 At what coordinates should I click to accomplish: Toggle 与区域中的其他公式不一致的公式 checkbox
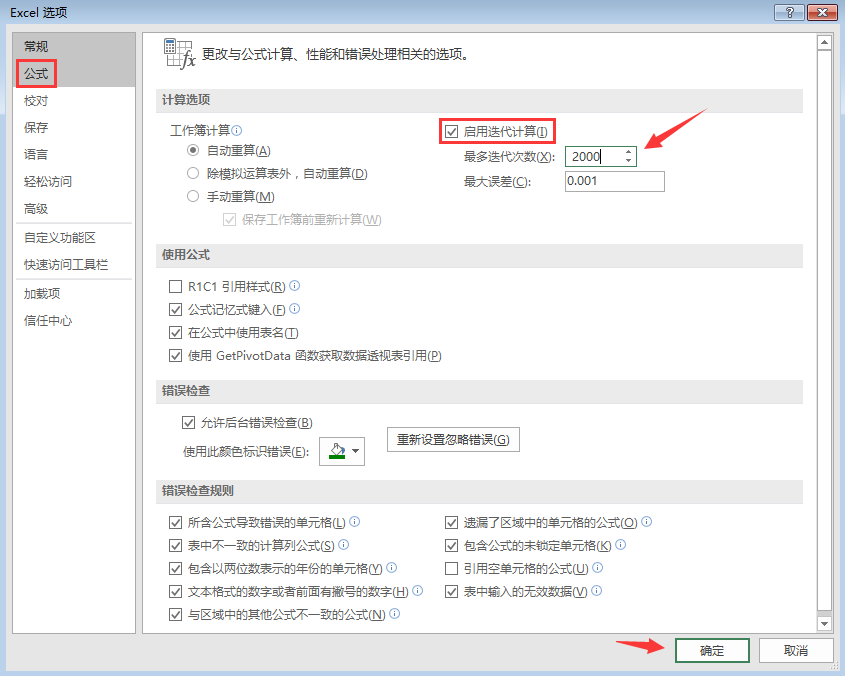coord(175,615)
